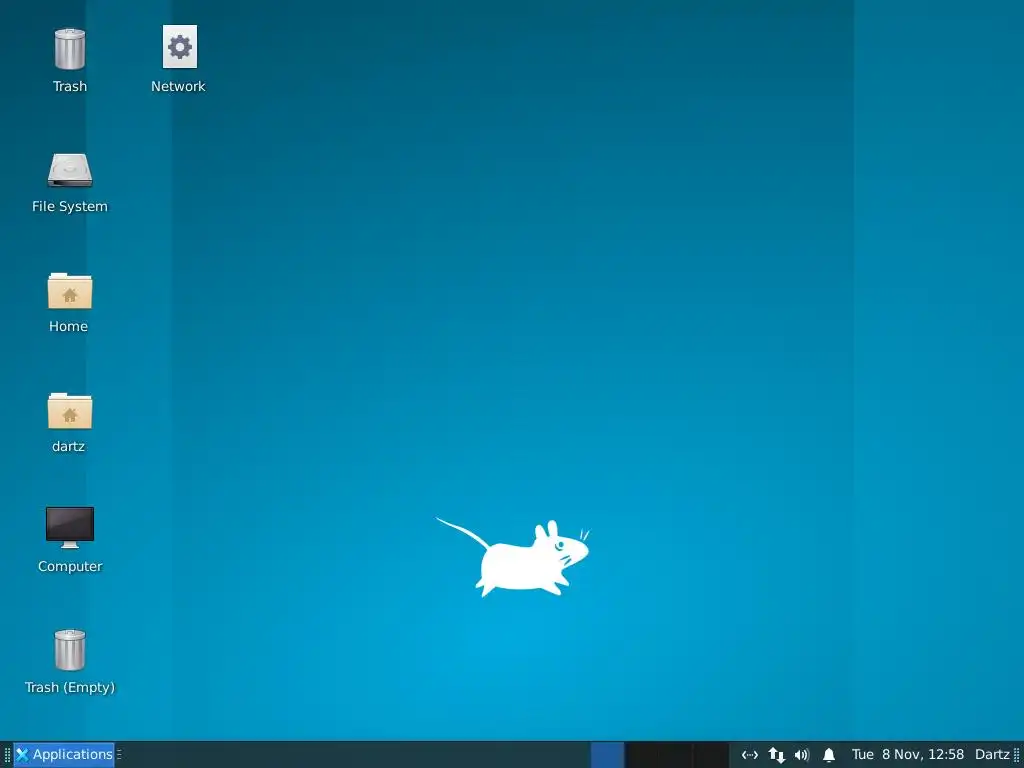Open the Applications menu
Image resolution: width=1024 pixels, height=768 pixels.
[x=64, y=754]
